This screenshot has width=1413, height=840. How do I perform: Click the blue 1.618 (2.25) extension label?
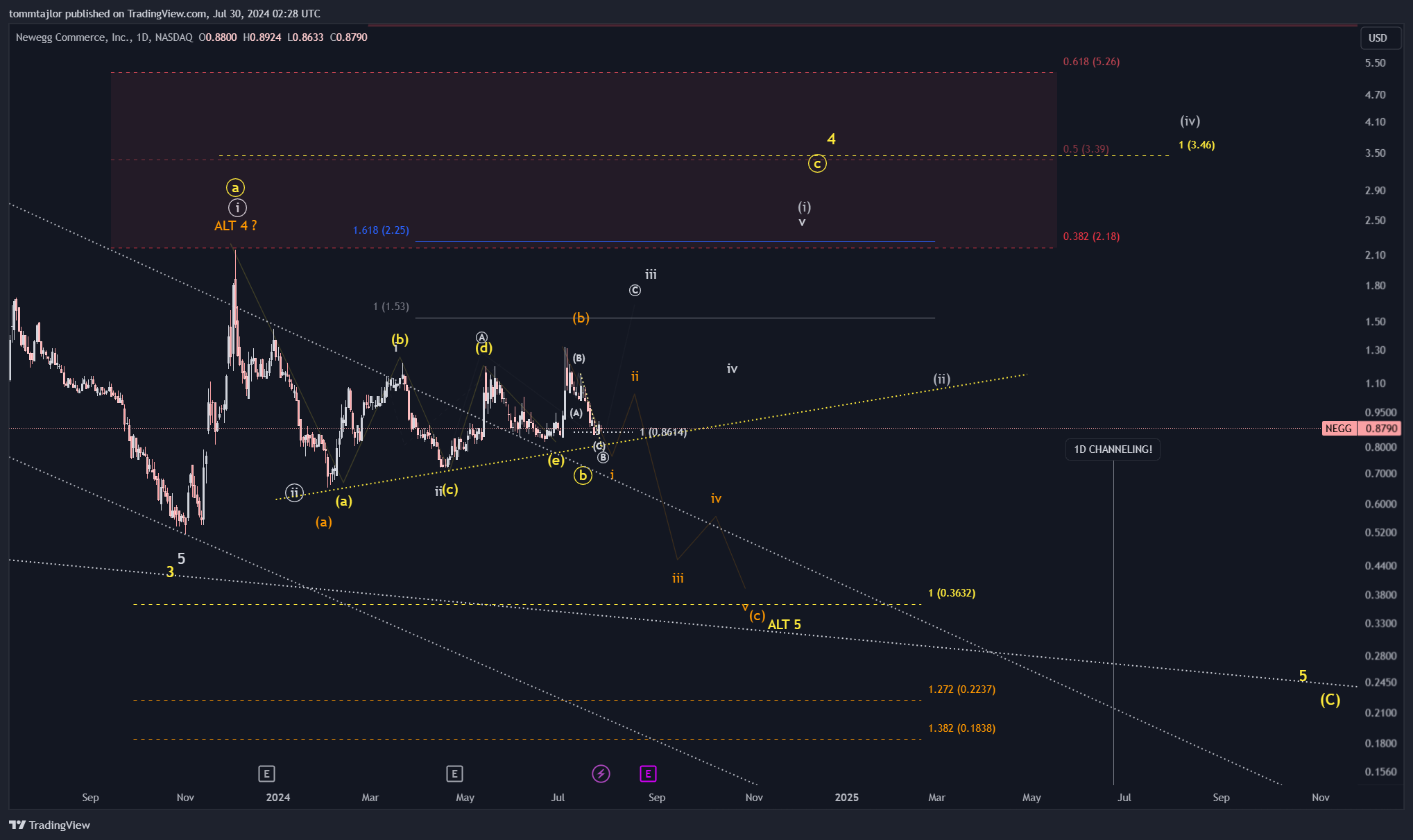point(381,230)
